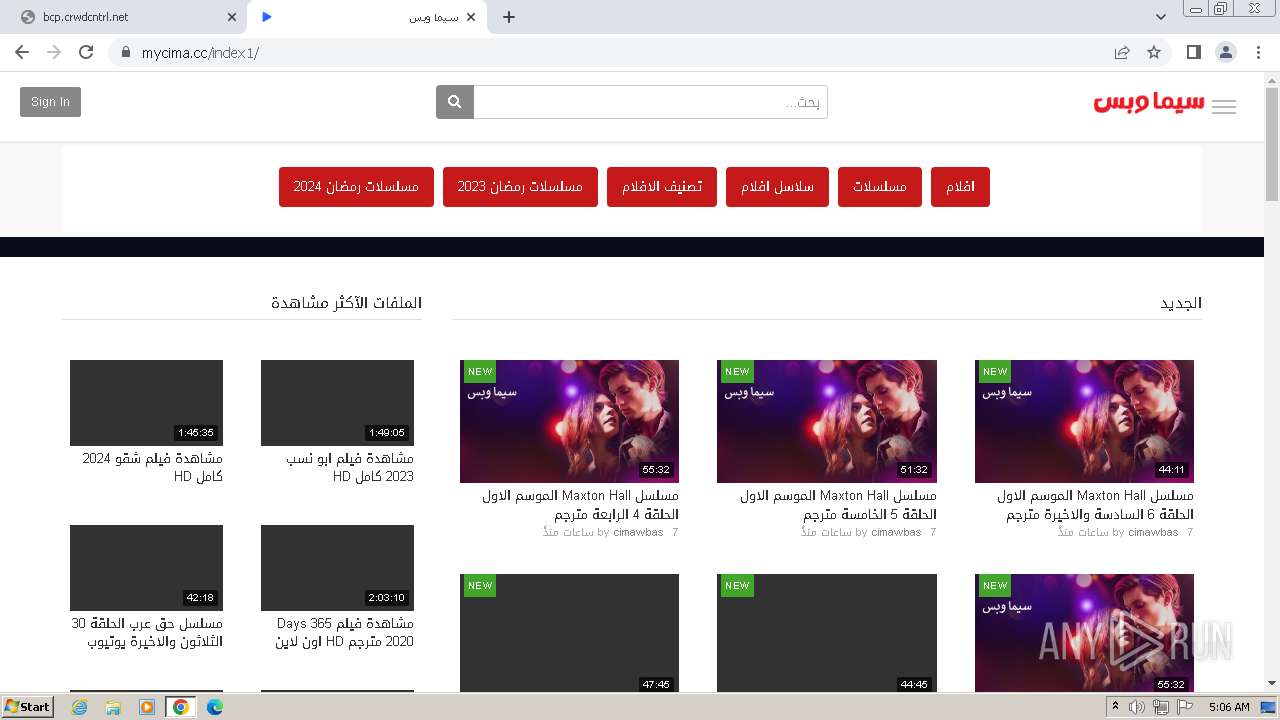1280x720 pixels.
Task: Open مسلسلات رمضان 2024 category
Action: point(356,187)
